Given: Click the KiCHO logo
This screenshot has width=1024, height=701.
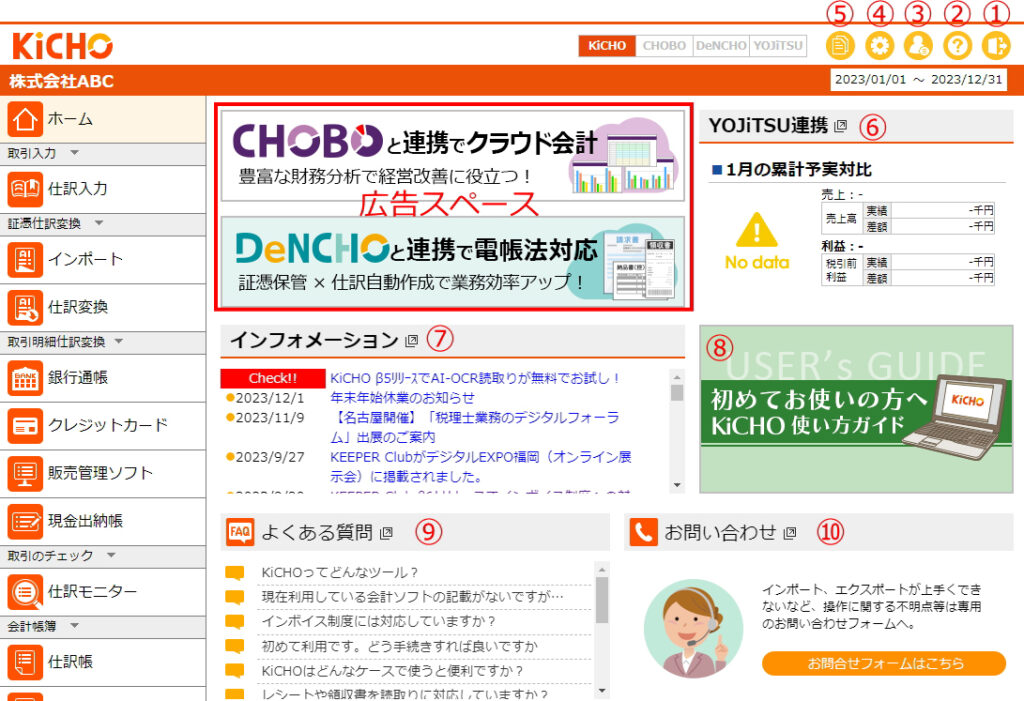Looking at the screenshot, I should coord(63,46).
